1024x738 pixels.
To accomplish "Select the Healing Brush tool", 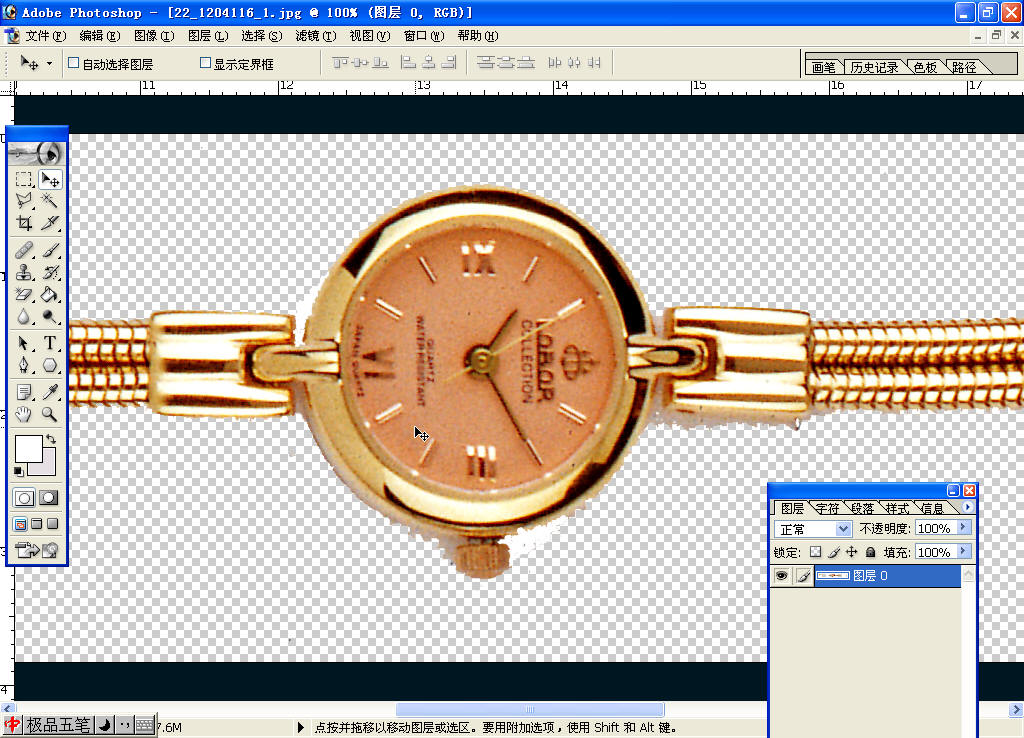I will point(24,249).
